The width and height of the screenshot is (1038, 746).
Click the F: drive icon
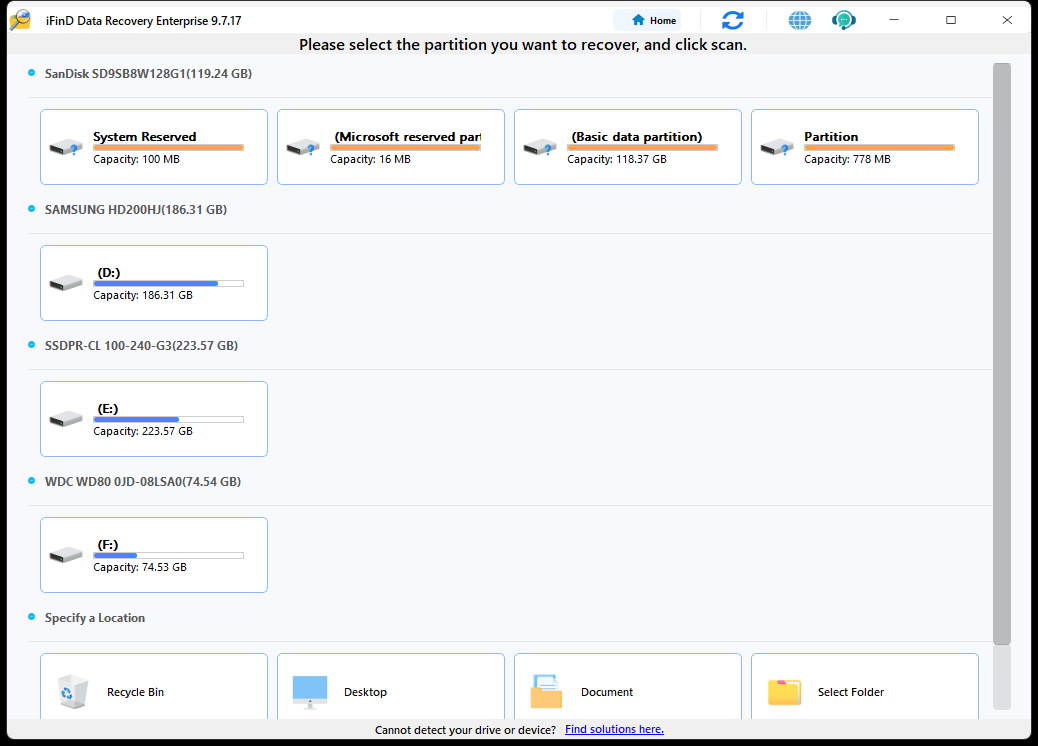[66, 555]
